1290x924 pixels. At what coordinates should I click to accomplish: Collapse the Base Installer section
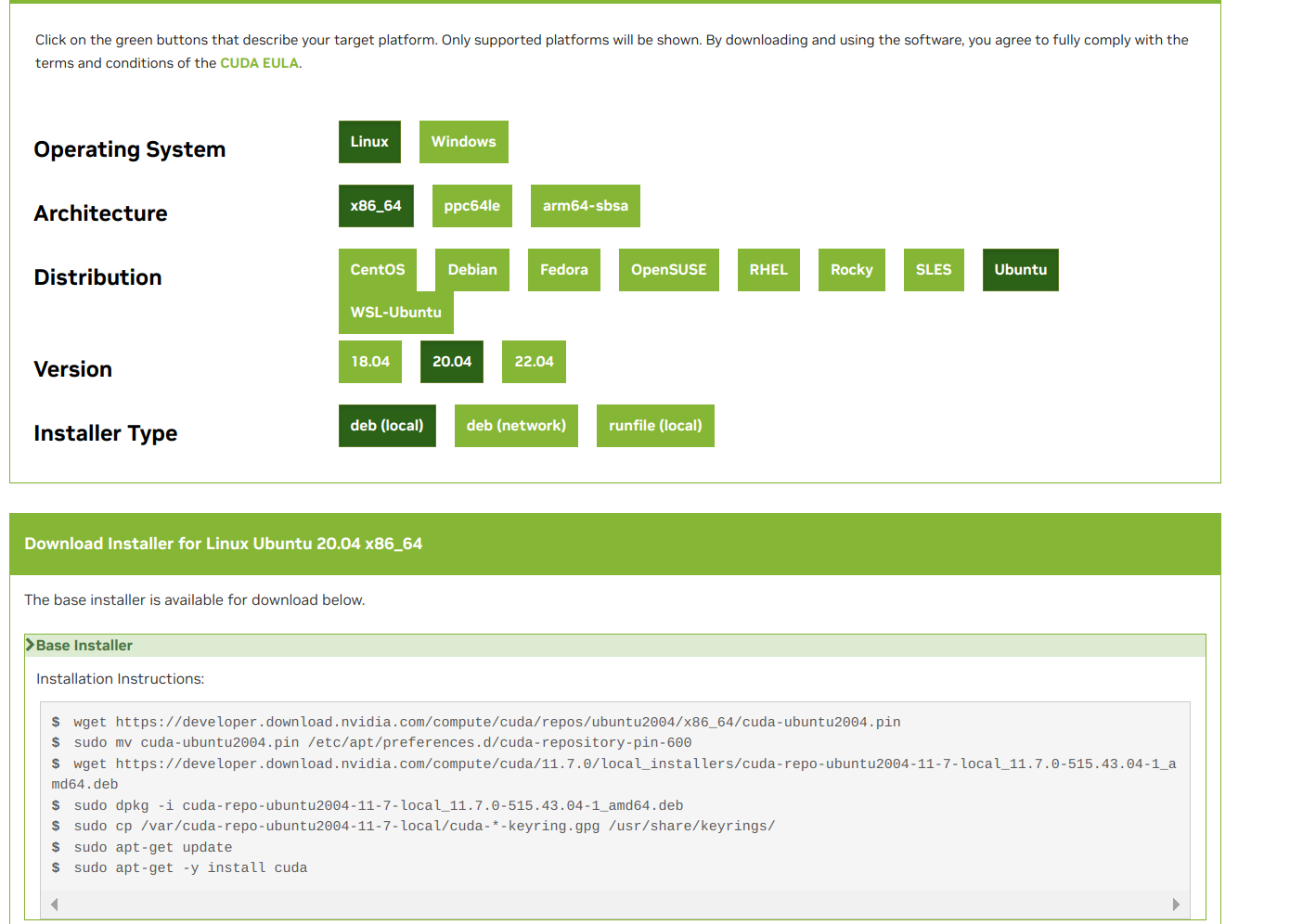(614, 646)
